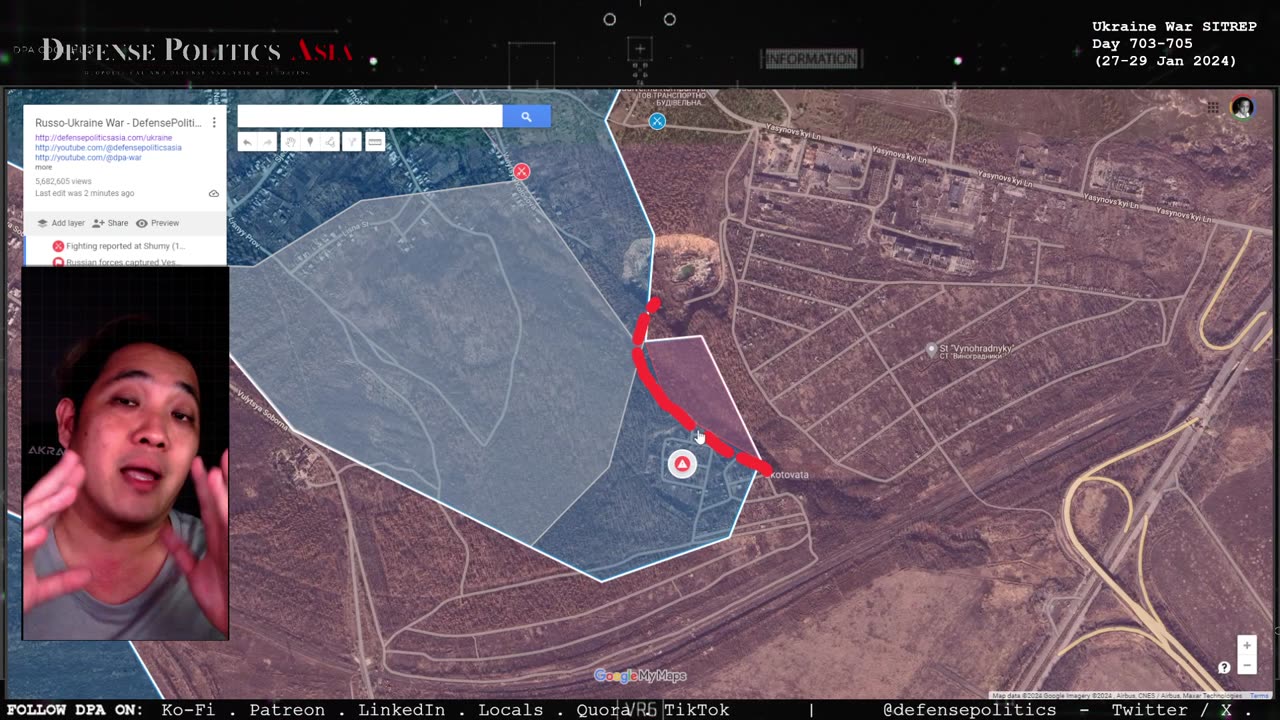Zoom in with the plus button
Screen dimensions: 1280x720
pos(1246,645)
